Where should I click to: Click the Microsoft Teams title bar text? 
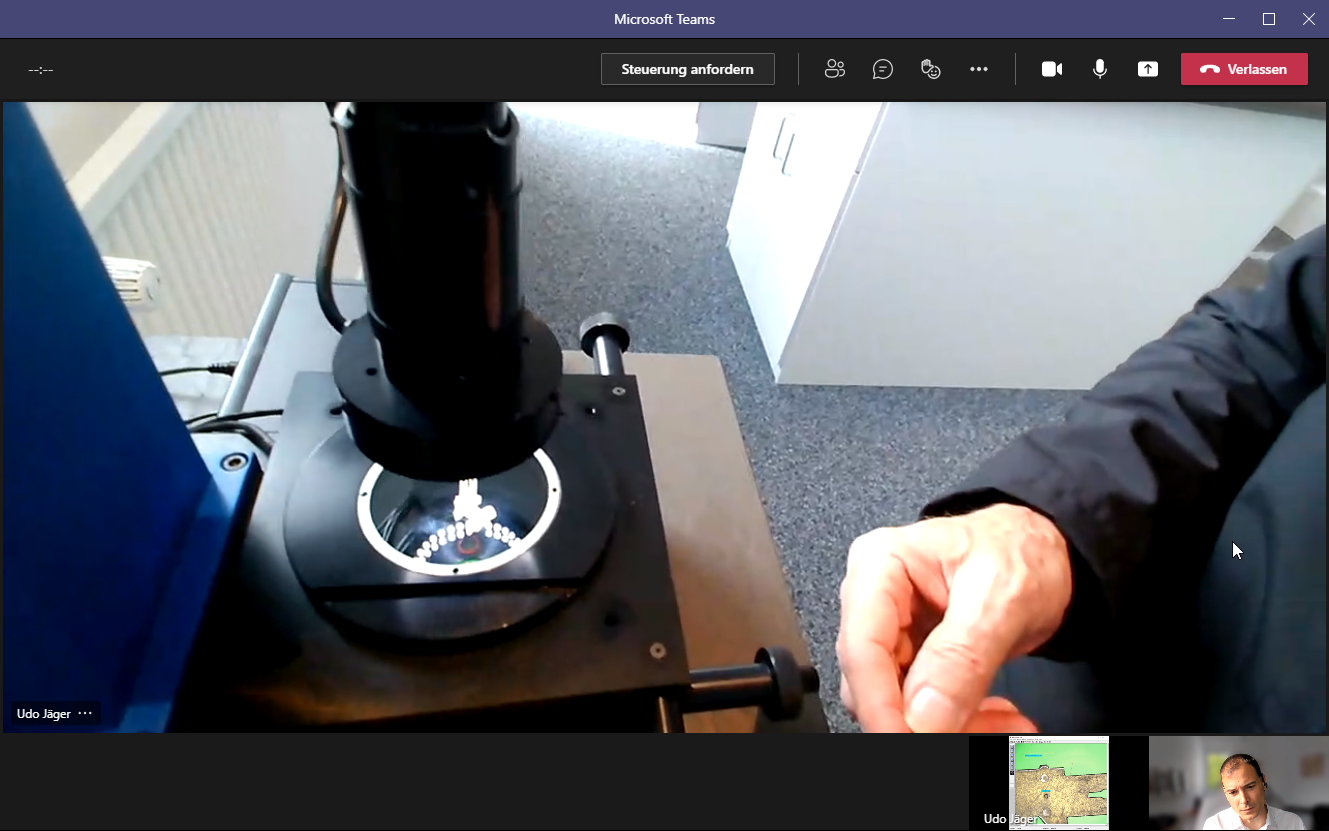click(x=664, y=19)
